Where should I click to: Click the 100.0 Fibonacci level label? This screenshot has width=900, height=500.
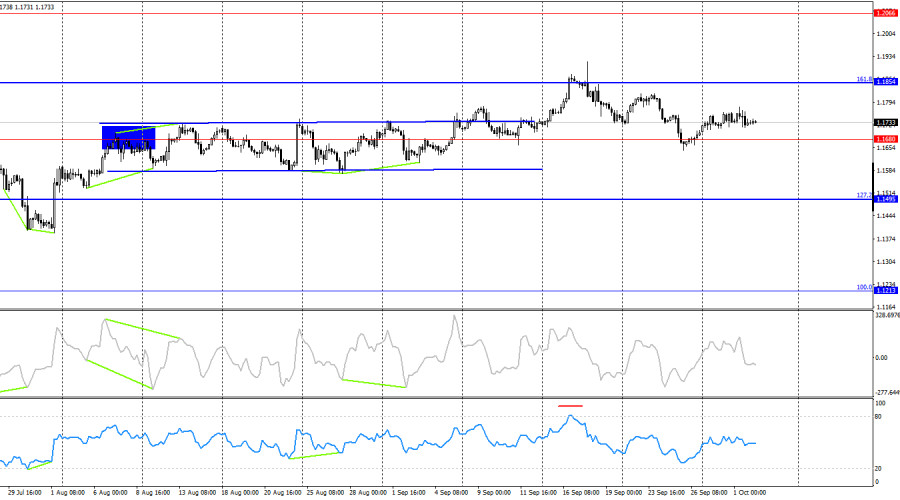tap(863, 287)
